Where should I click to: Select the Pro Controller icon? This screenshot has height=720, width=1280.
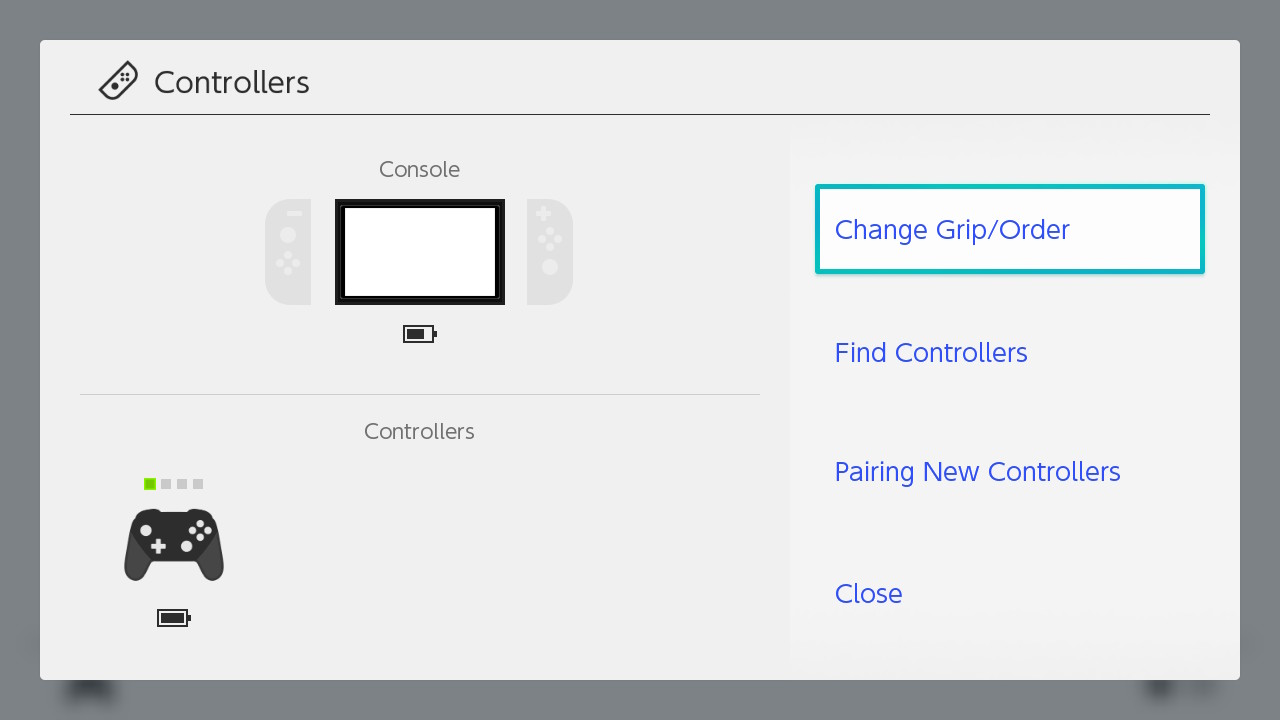[x=174, y=545]
